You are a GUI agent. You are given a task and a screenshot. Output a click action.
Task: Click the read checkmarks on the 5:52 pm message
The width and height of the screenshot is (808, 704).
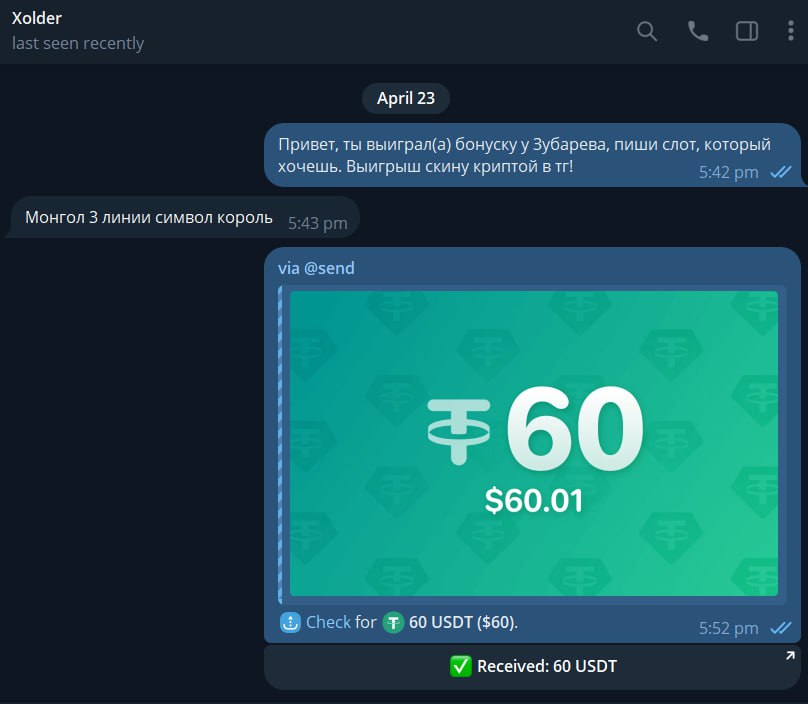point(781,628)
